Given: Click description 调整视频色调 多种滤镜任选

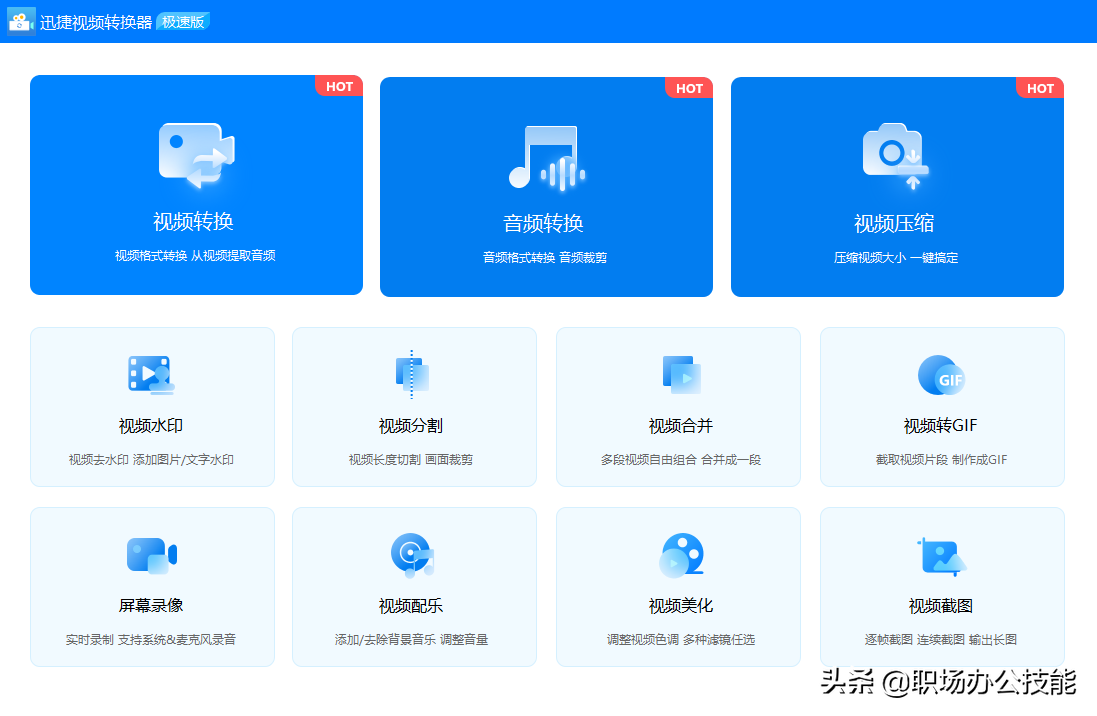Looking at the screenshot, I should click(681, 639).
